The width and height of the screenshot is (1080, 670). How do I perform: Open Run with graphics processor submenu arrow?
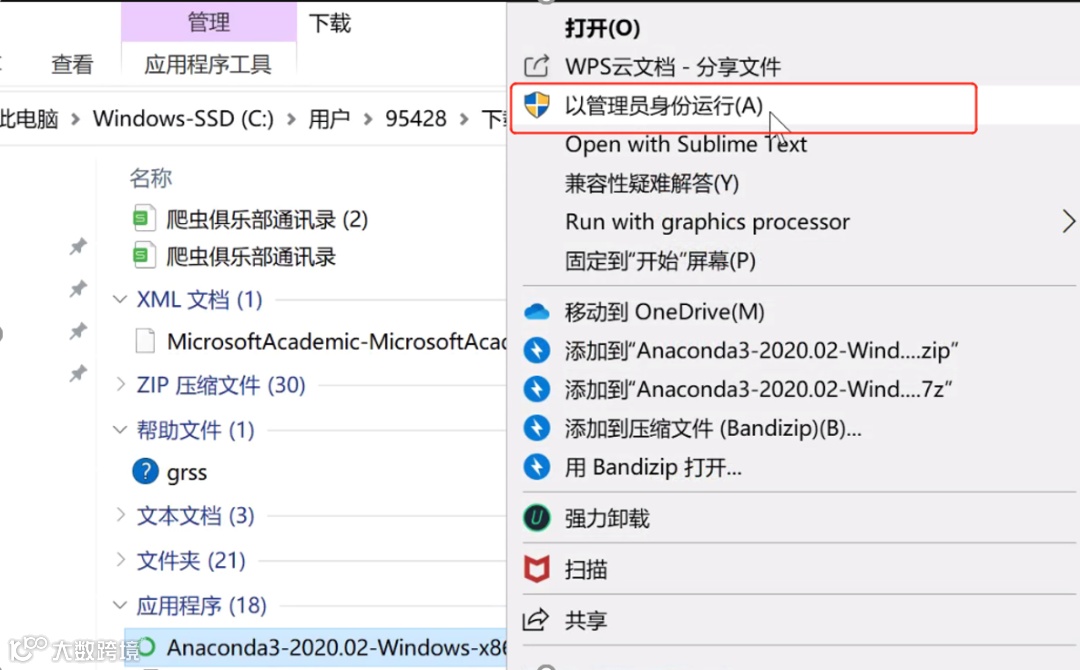pyautogui.click(x=1068, y=222)
